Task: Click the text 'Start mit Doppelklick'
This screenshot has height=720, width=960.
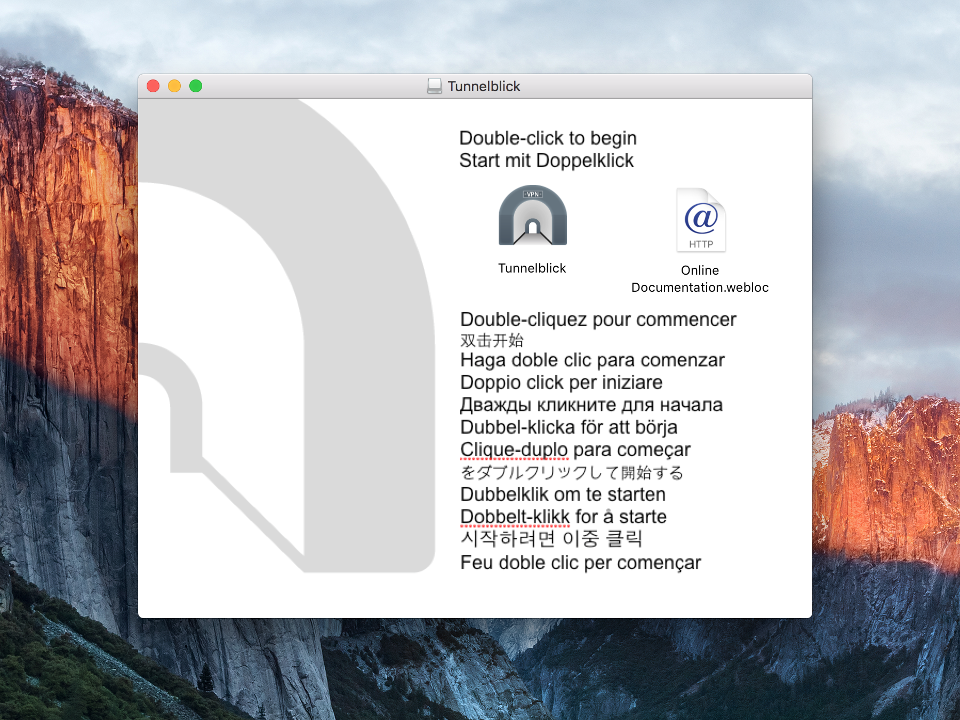Action: pyautogui.click(x=547, y=160)
